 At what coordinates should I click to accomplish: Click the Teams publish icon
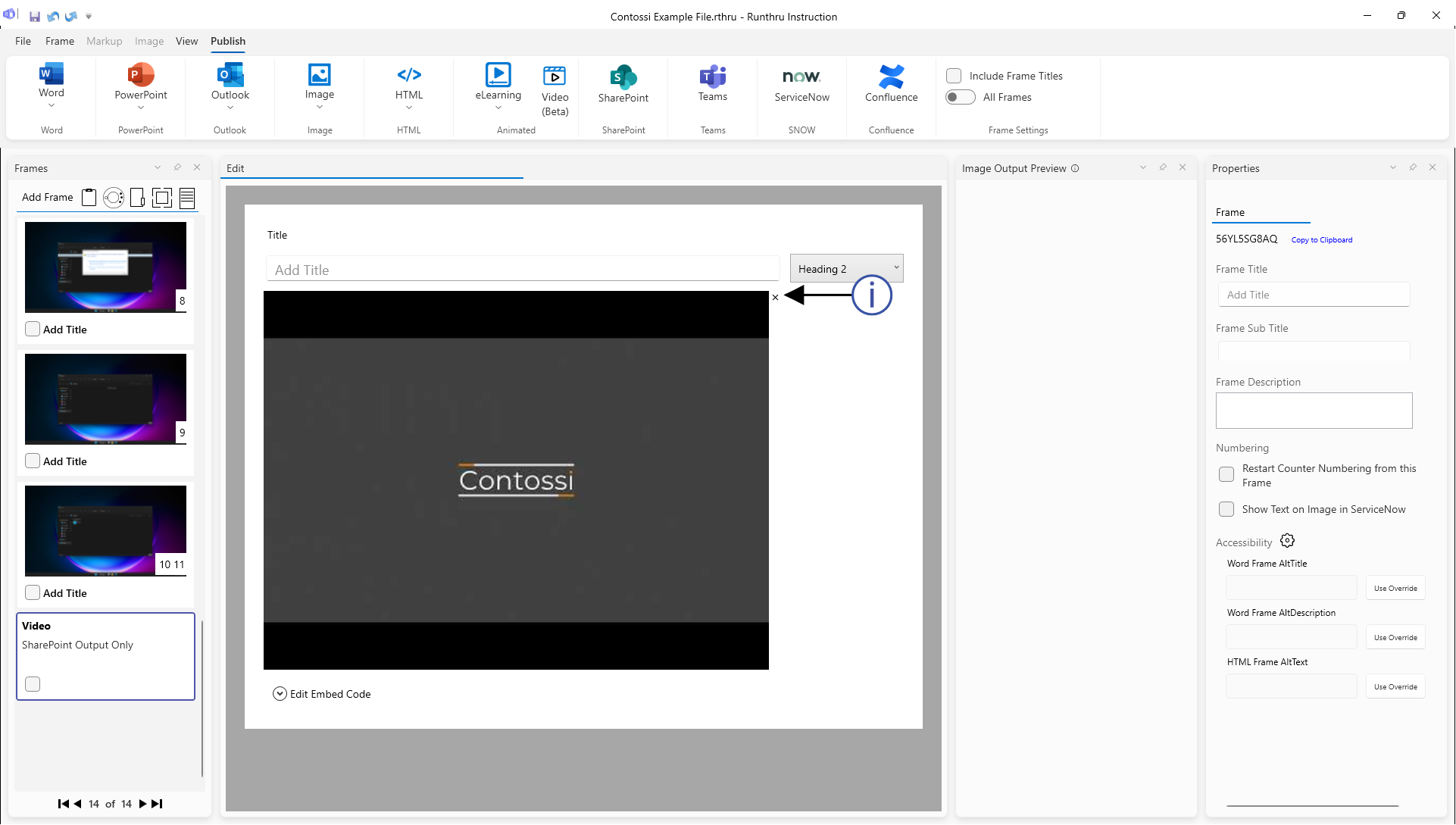712,77
